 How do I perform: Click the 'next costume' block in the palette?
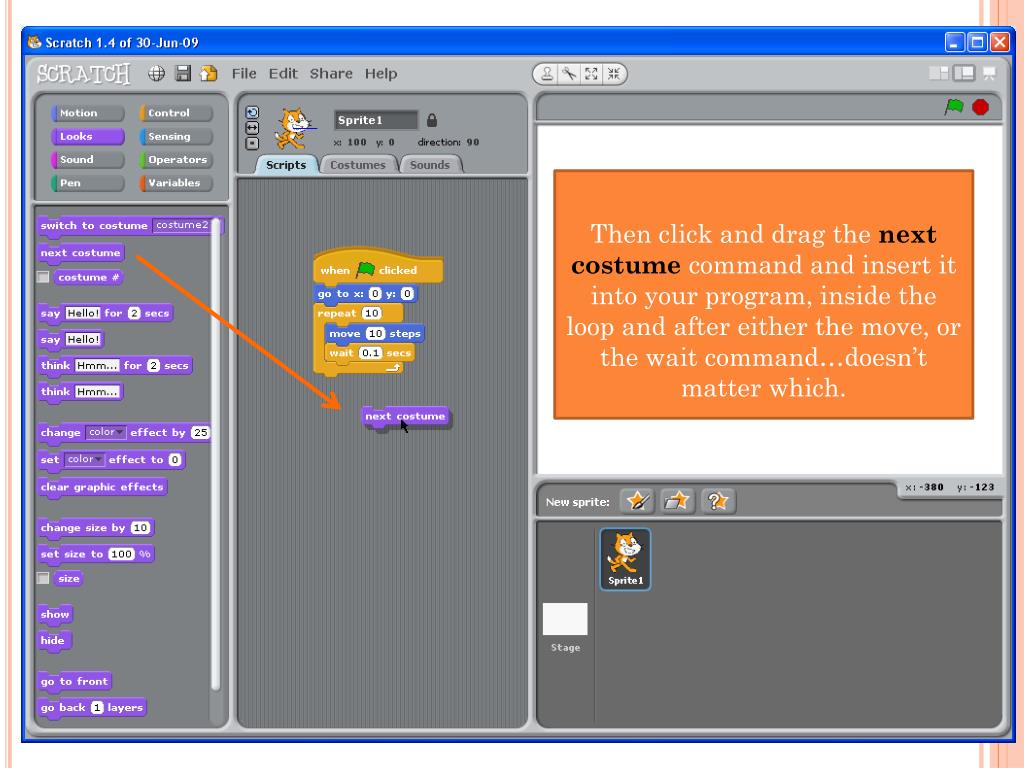[x=81, y=253]
